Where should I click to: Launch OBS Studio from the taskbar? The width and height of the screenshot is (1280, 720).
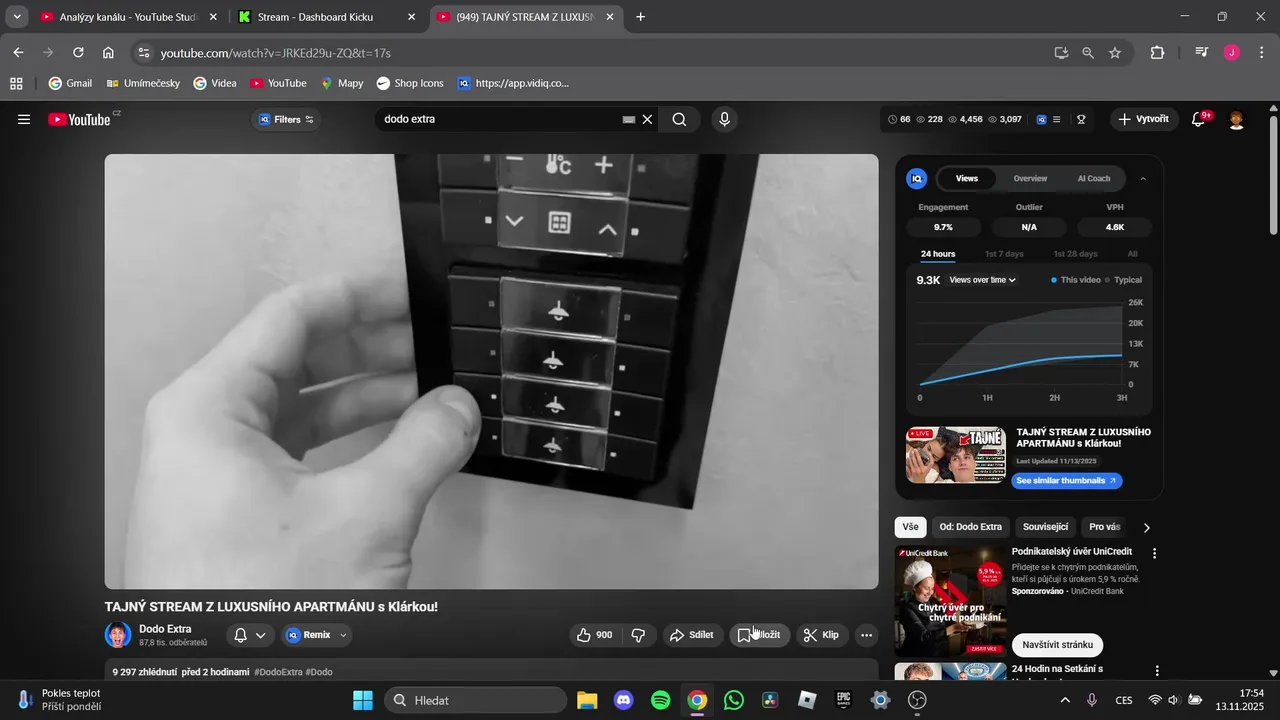pos(917,700)
